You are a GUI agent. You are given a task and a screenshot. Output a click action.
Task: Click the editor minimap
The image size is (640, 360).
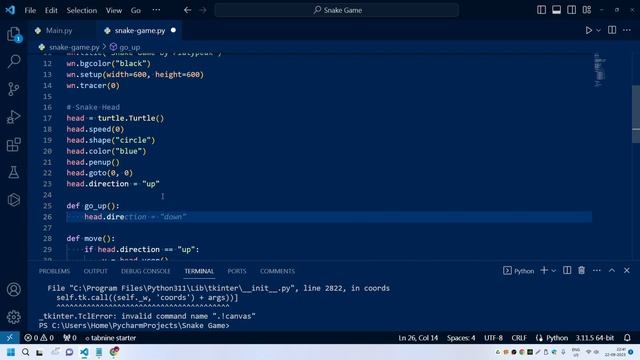point(600,70)
